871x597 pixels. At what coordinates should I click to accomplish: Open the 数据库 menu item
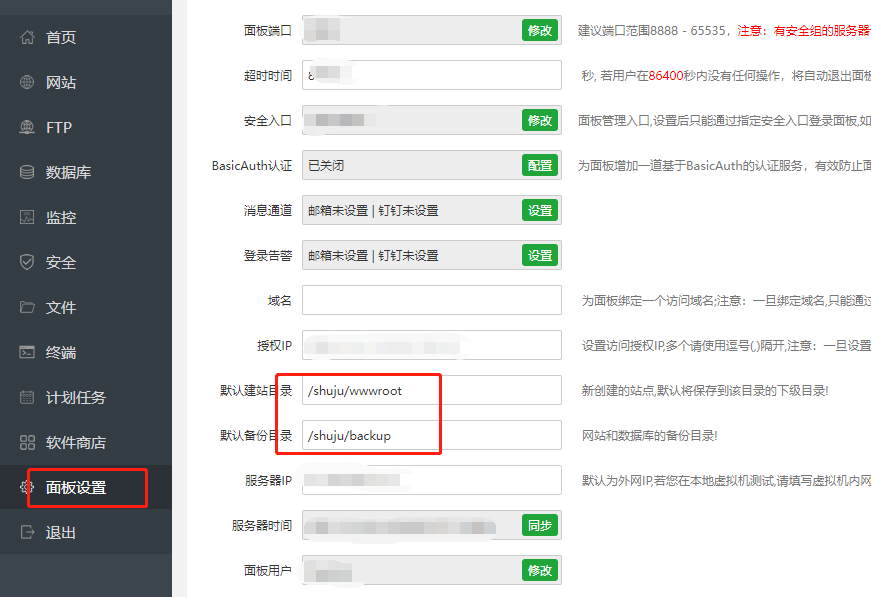(86, 172)
